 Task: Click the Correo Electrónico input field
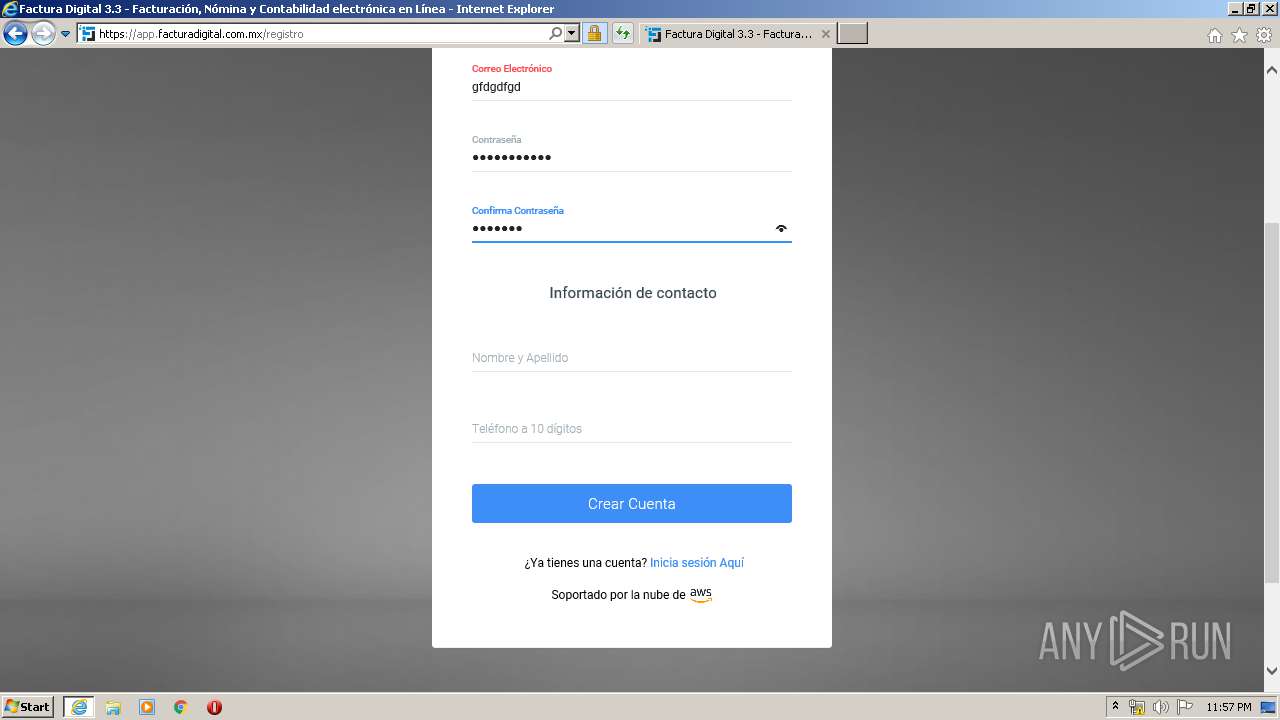(632, 87)
